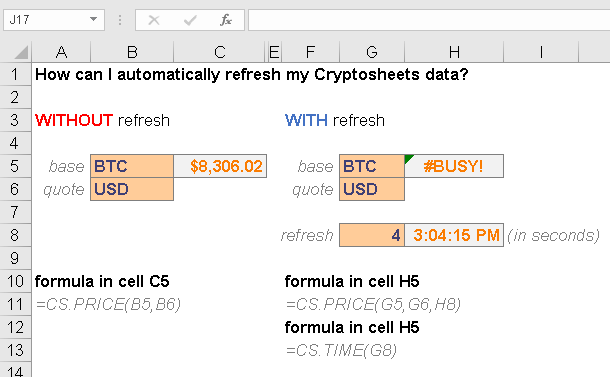Viewport: 610px width, 377px height.
Task: Click the 'quote' label next to G6
Action: [x=313, y=190]
